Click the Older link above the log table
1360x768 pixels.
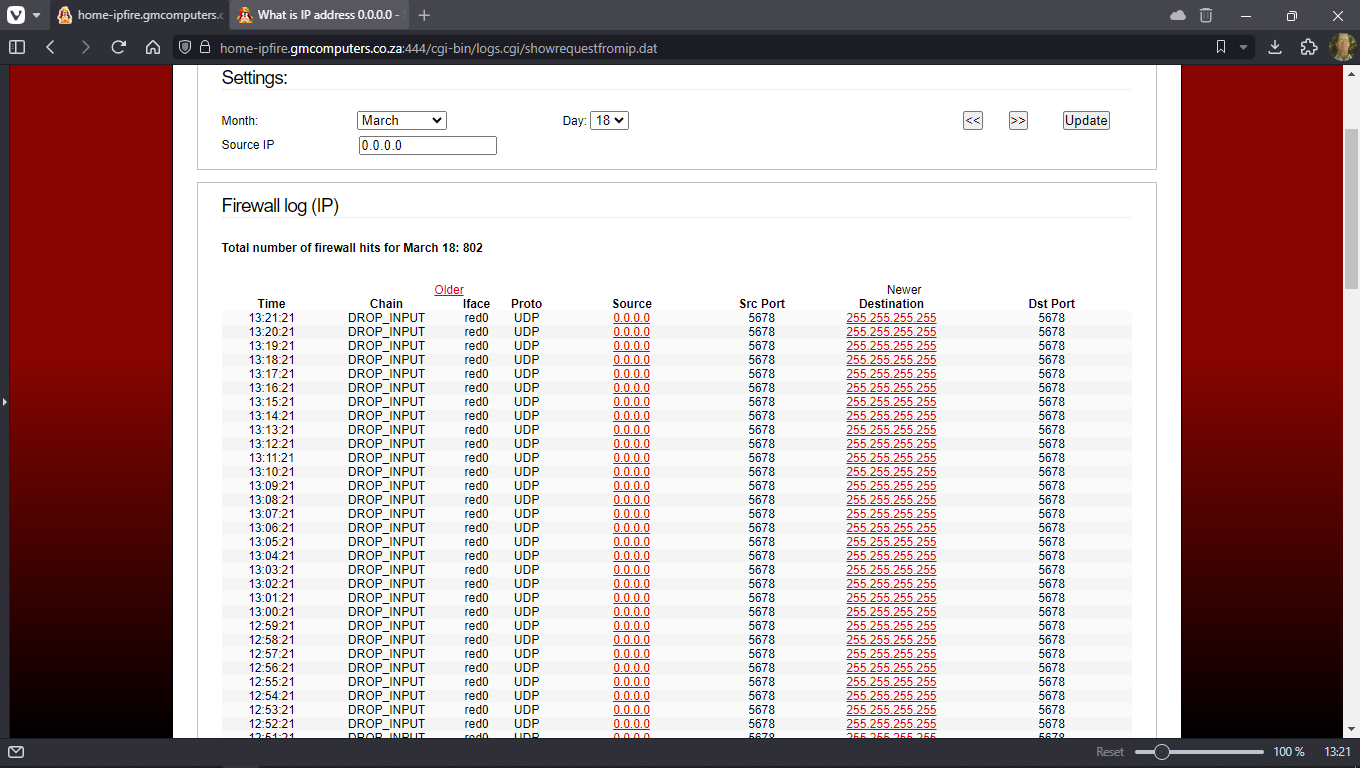(449, 290)
